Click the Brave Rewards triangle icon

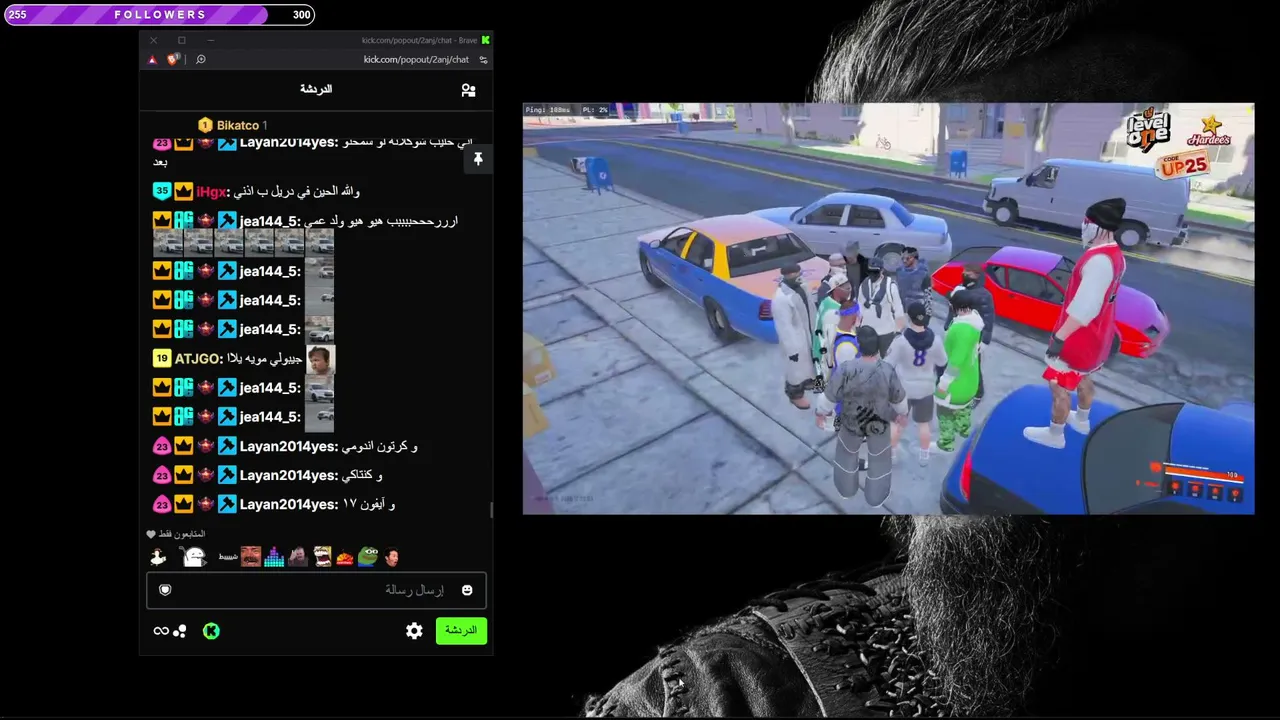pyautogui.click(x=152, y=59)
